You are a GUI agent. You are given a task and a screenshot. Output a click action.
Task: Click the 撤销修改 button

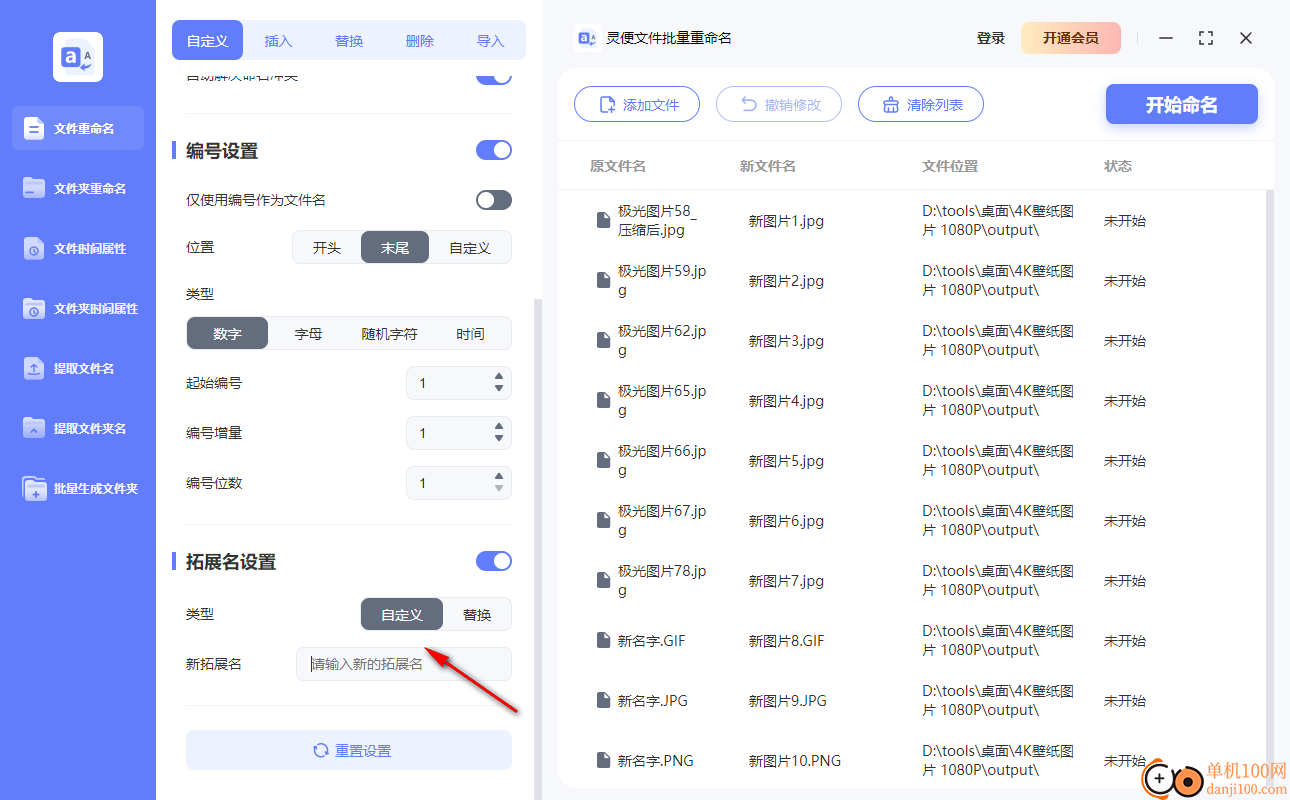[x=779, y=104]
